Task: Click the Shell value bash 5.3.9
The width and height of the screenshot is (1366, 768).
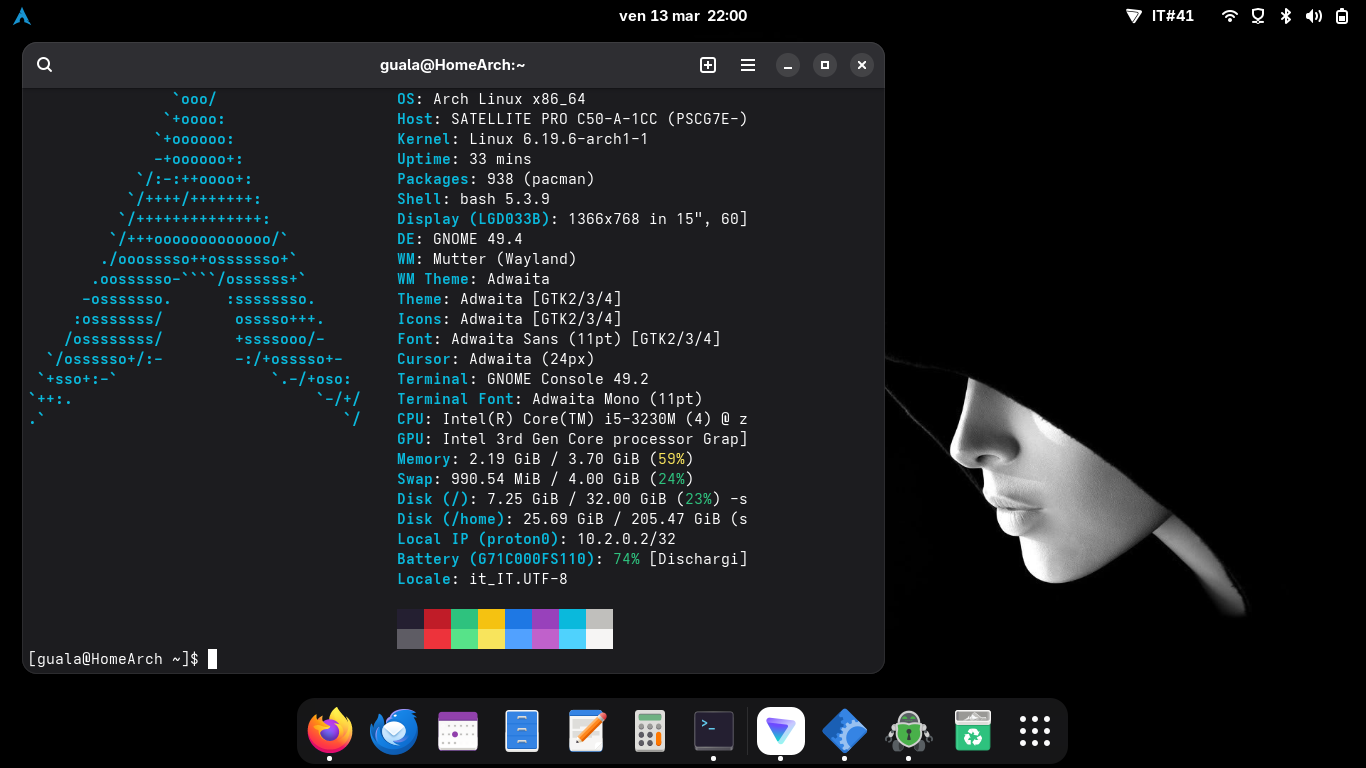Action: click(504, 199)
